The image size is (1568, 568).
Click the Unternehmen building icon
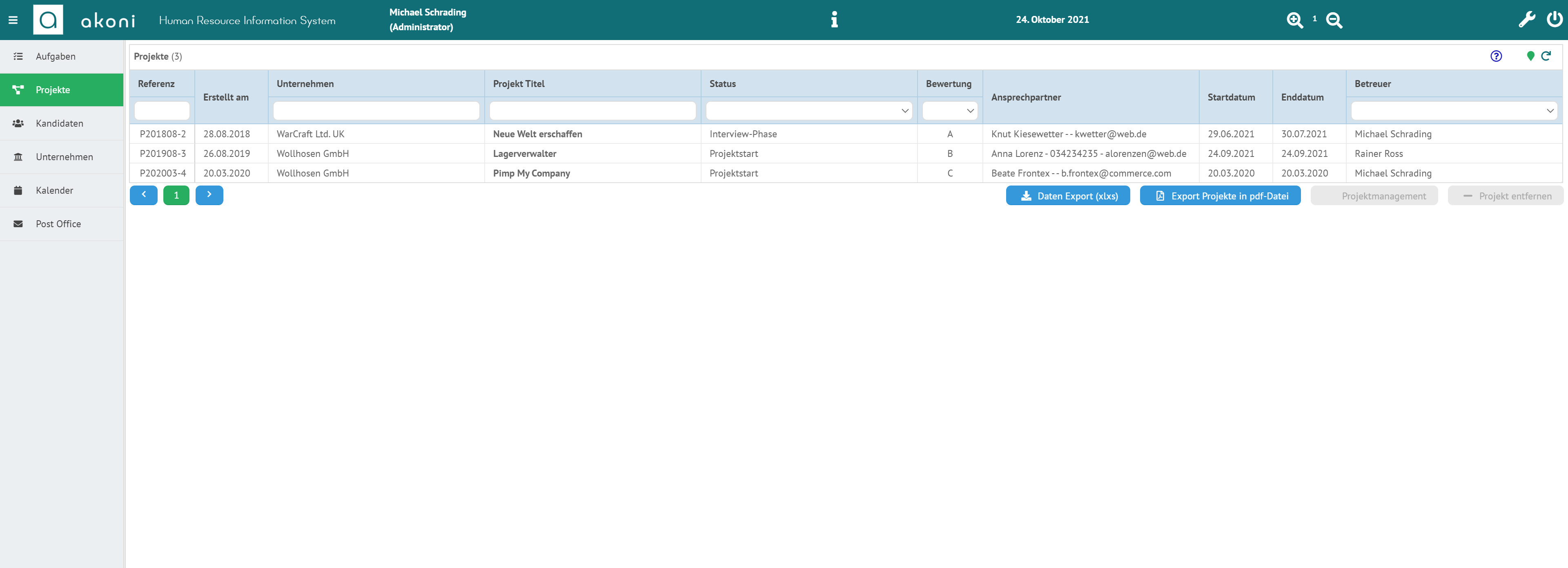coord(18,157)
